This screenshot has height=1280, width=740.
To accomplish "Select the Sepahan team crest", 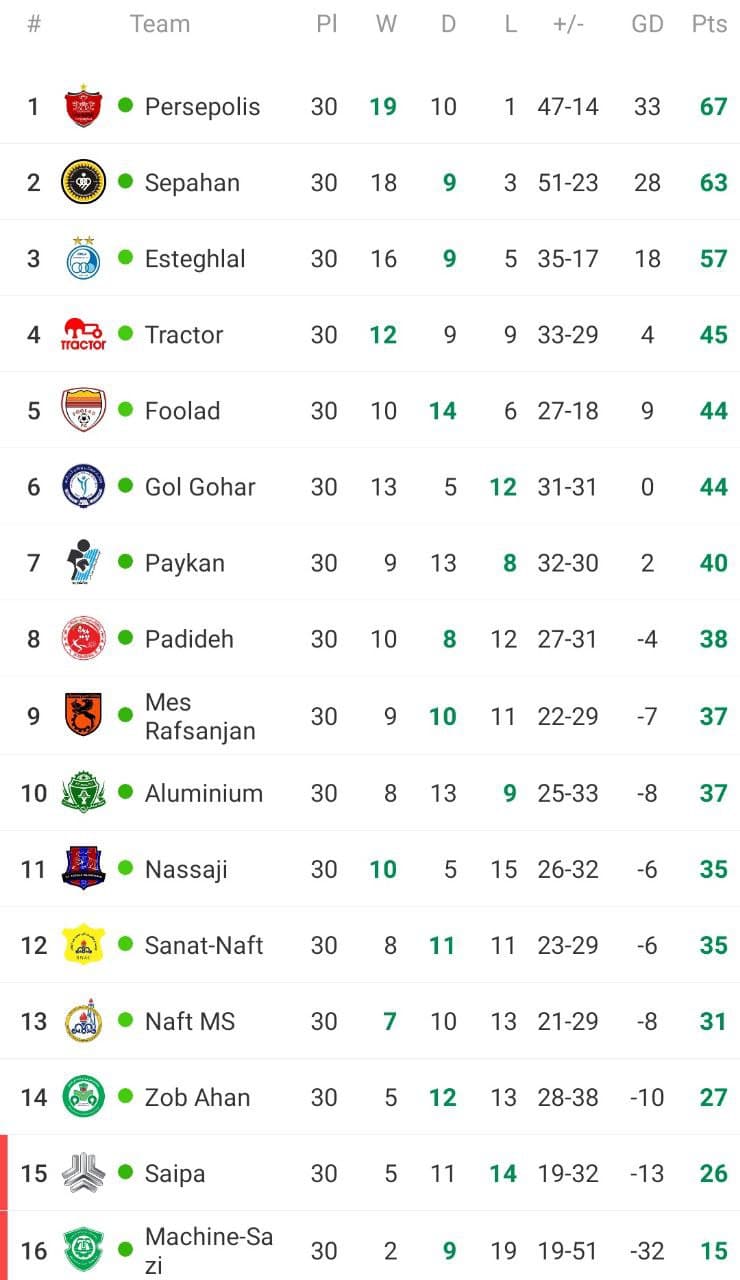I will [83, 182].
